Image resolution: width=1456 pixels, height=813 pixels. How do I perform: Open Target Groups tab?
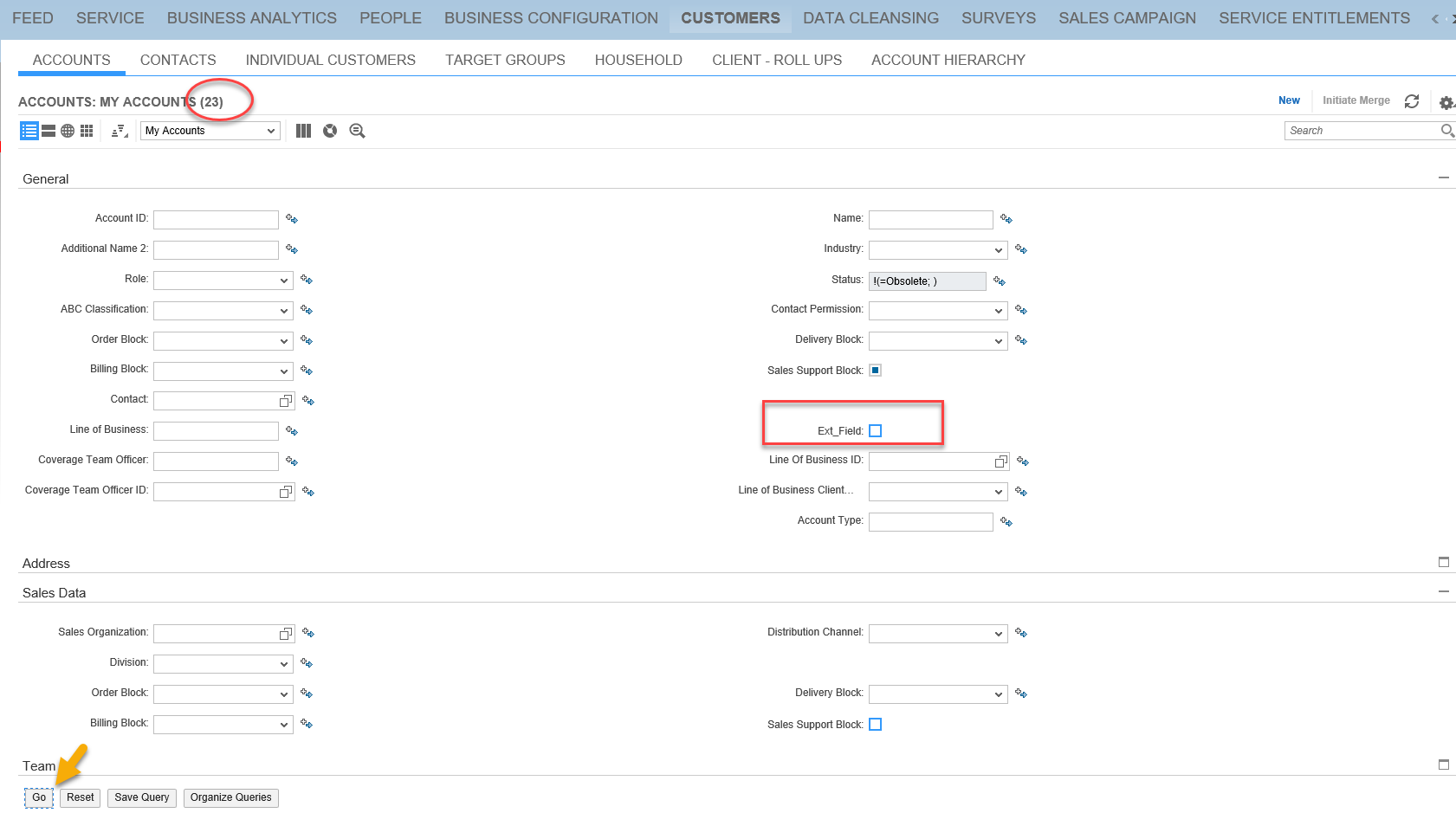coord(505,60)
